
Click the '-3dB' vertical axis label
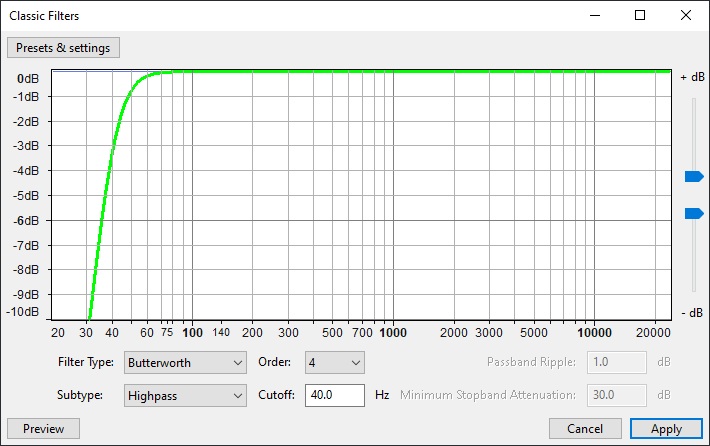tap(26, 146)
